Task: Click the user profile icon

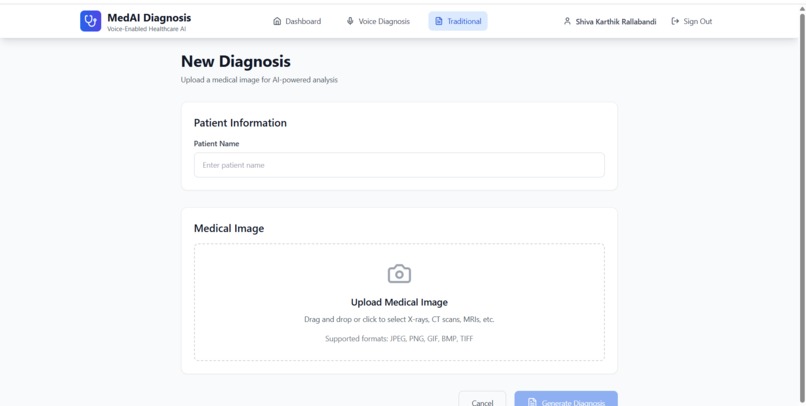Action: 567,21
